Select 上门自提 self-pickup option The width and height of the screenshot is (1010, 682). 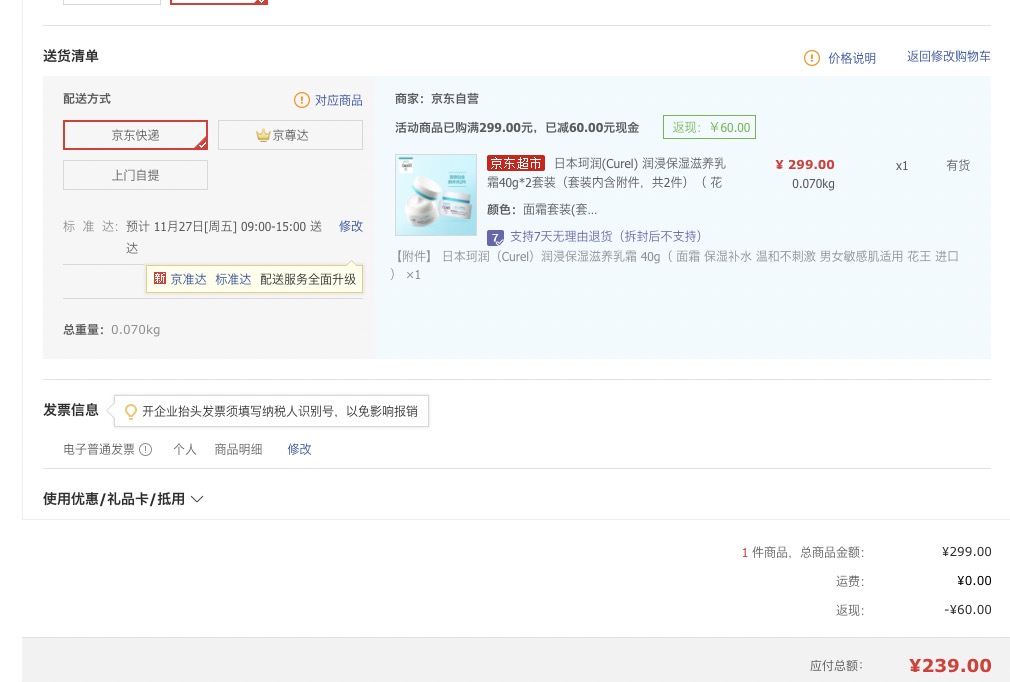(x=135, y=175)
